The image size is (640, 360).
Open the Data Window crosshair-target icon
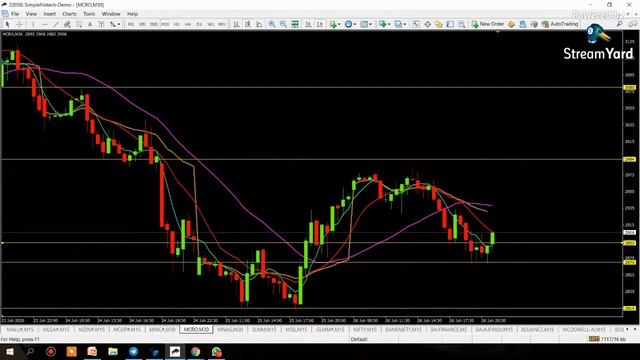(x=427, y=24)
